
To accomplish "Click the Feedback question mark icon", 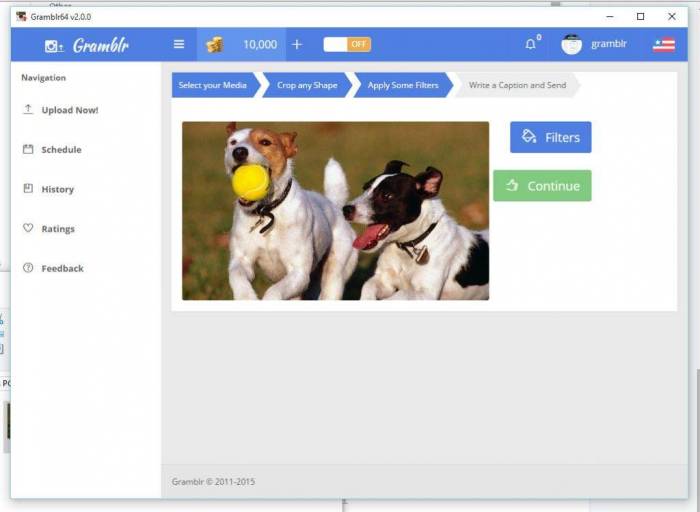I will [x=28, y=268].
